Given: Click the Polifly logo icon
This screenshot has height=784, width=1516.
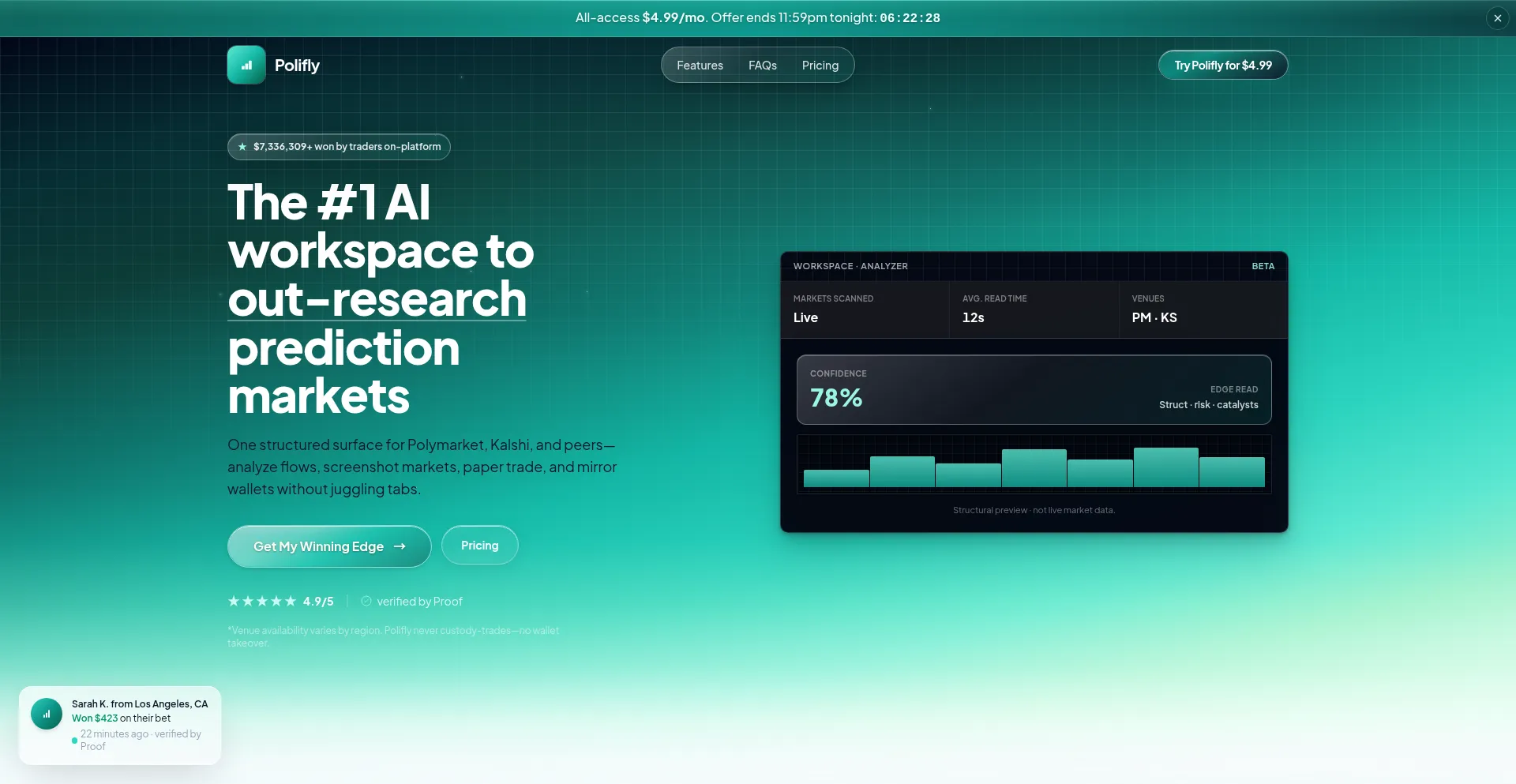Looking at the screenshot, I should pyautogui.click(x=246, y=65).
